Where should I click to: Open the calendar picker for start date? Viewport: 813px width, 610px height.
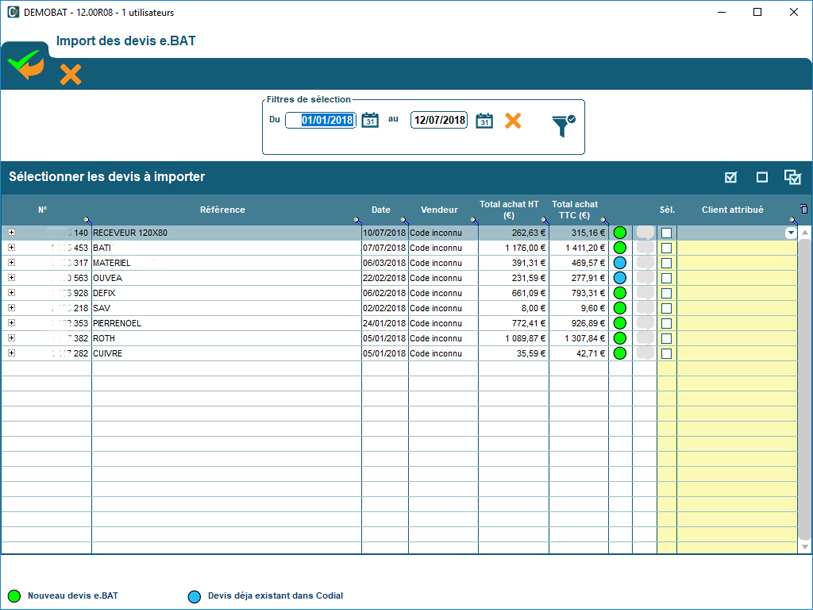click(370, 121)
